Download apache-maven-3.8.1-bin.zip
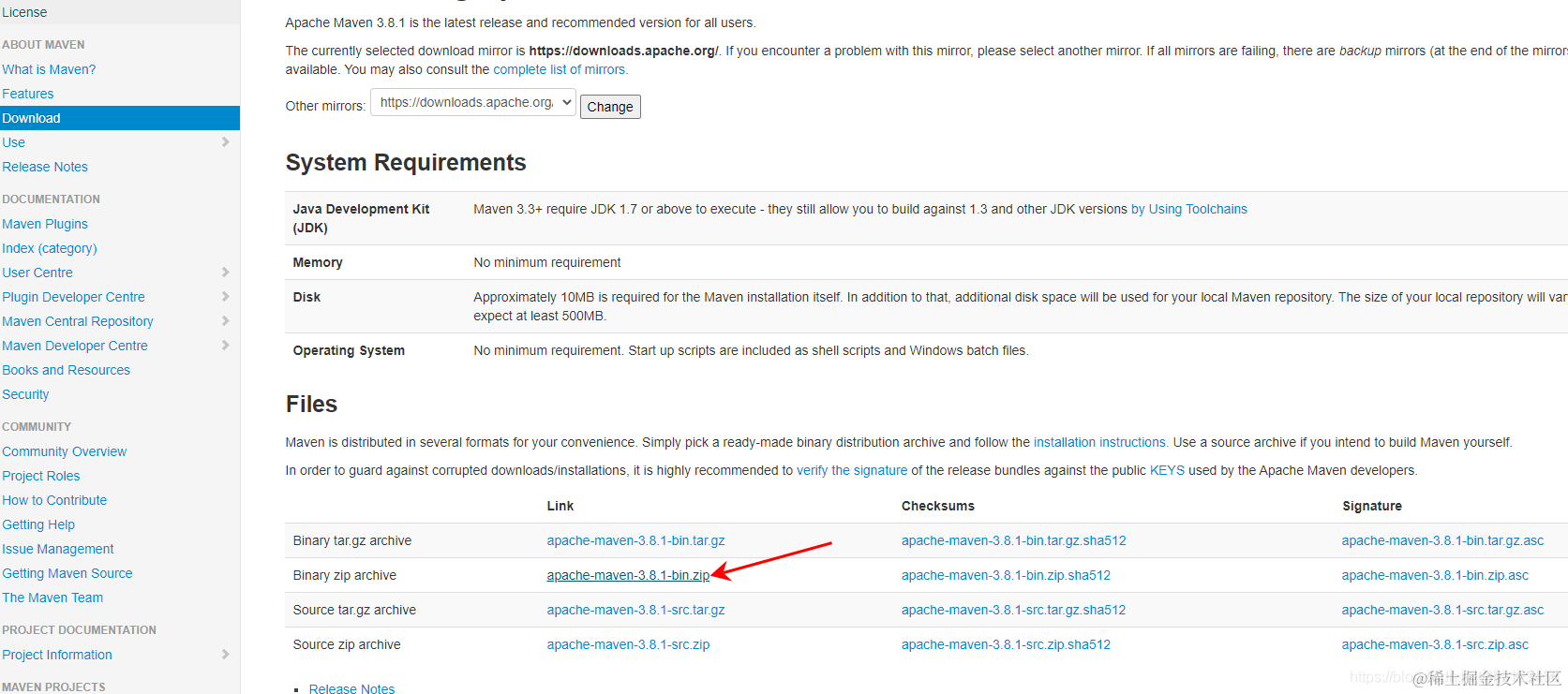The height and width of the screenshot is (694, 1568). (x=628, y=575)
